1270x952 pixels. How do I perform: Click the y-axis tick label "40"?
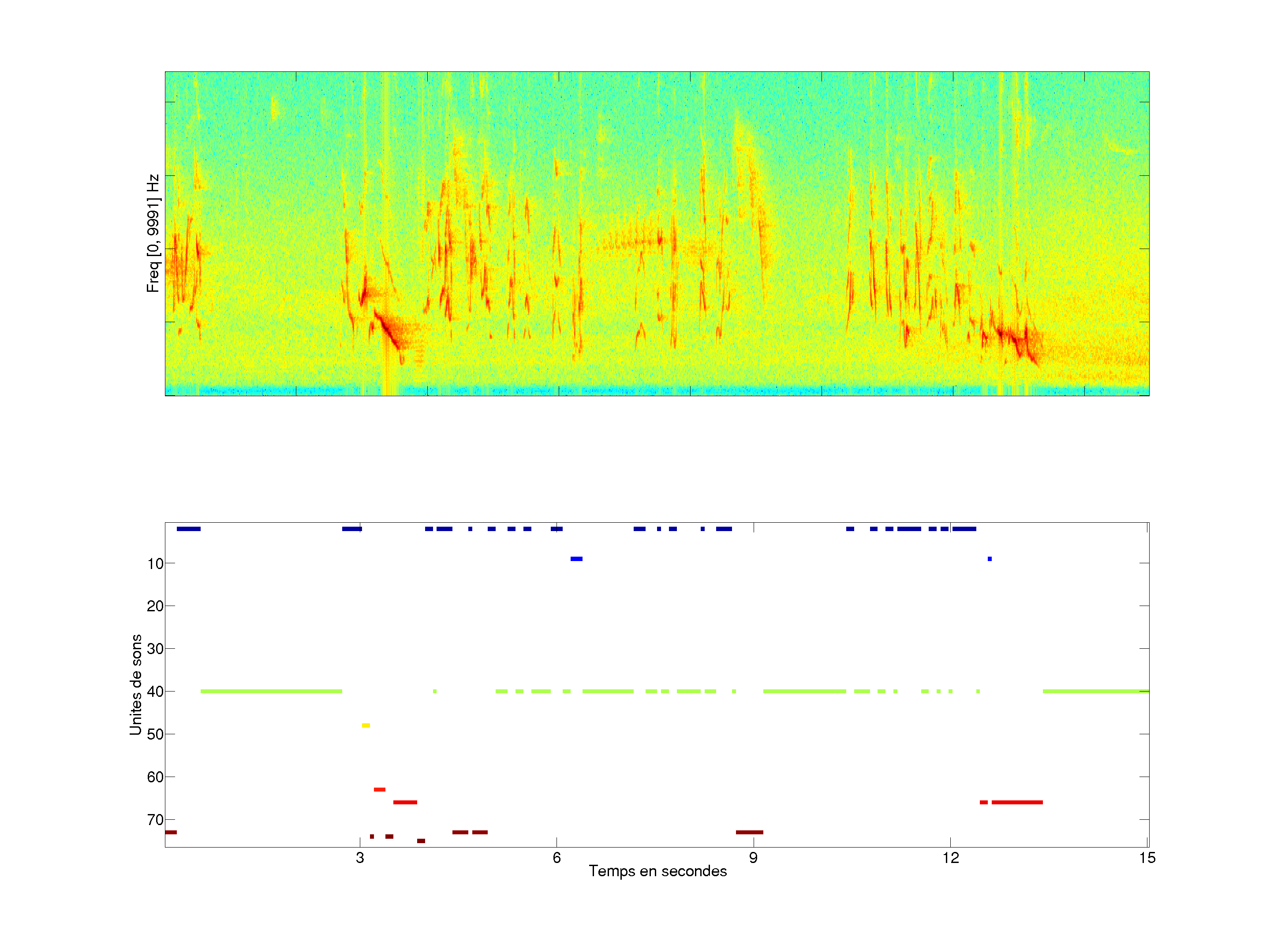(155, 692)
